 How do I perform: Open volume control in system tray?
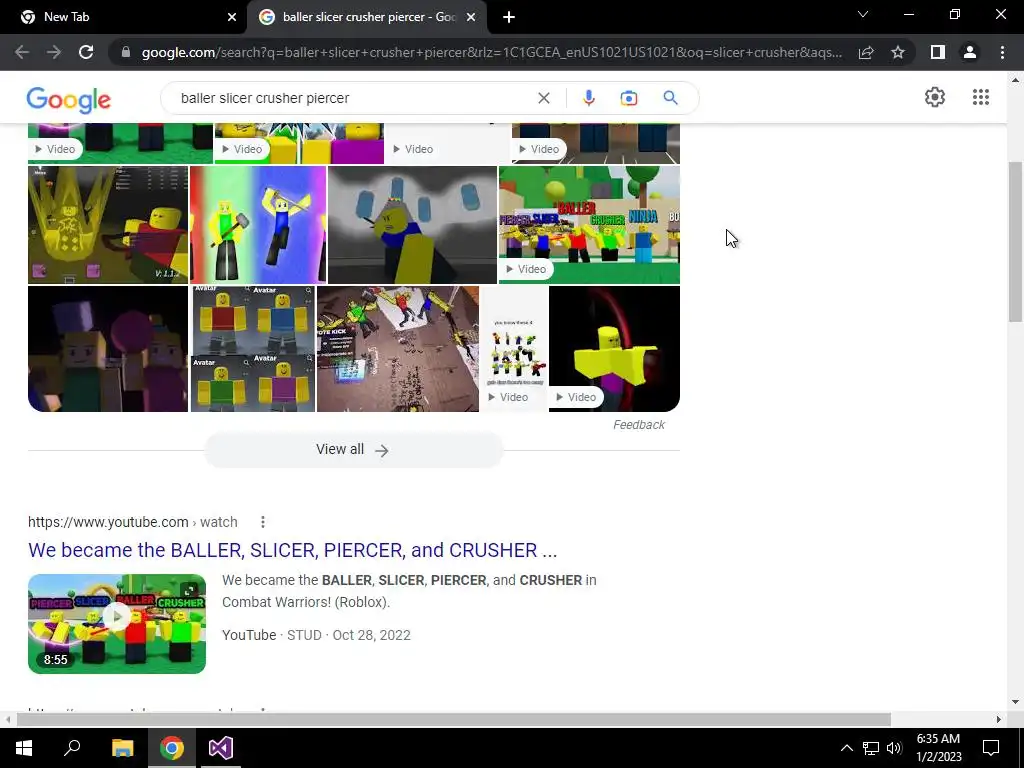click(x=894, y=748)
